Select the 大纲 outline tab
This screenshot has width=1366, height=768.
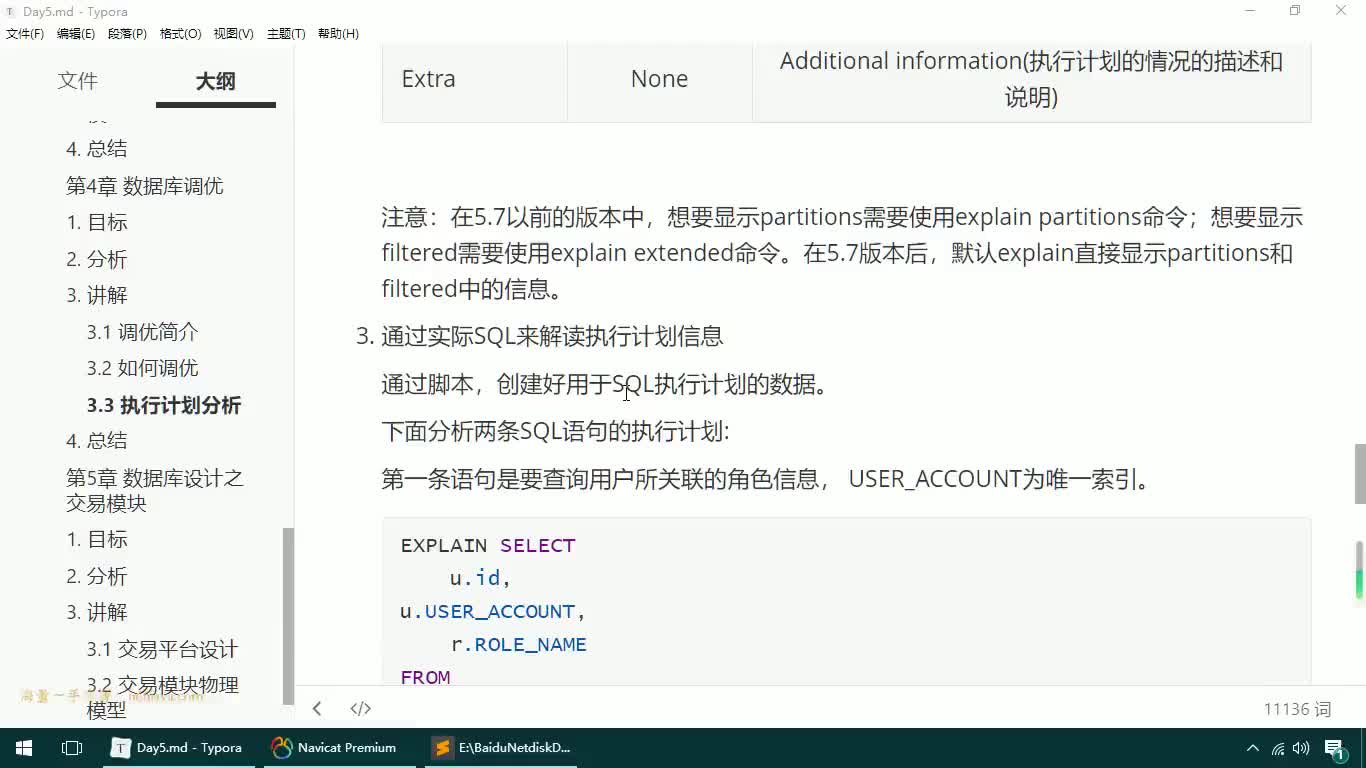215,81
